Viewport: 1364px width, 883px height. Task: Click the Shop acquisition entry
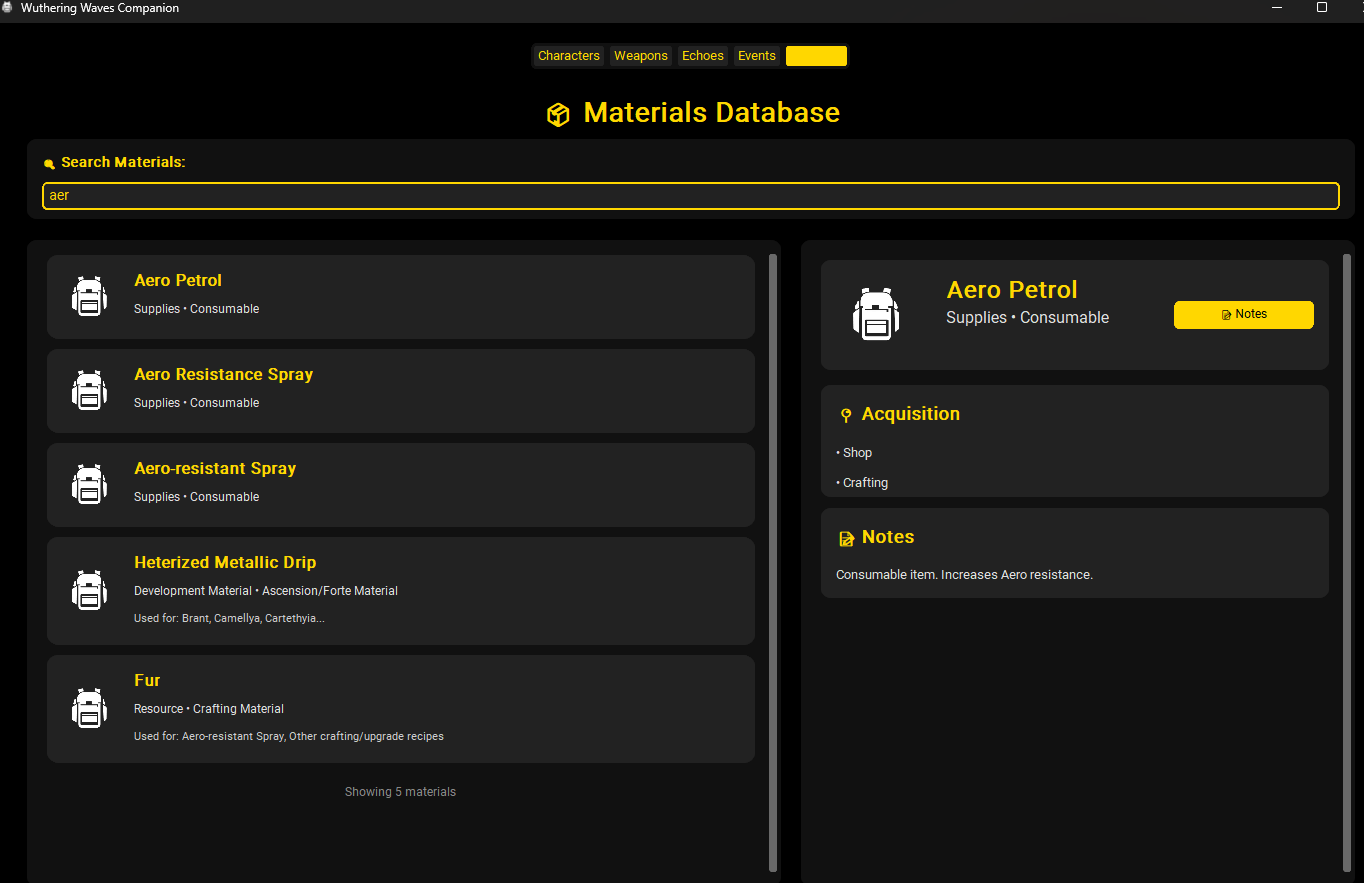(854, 453)
